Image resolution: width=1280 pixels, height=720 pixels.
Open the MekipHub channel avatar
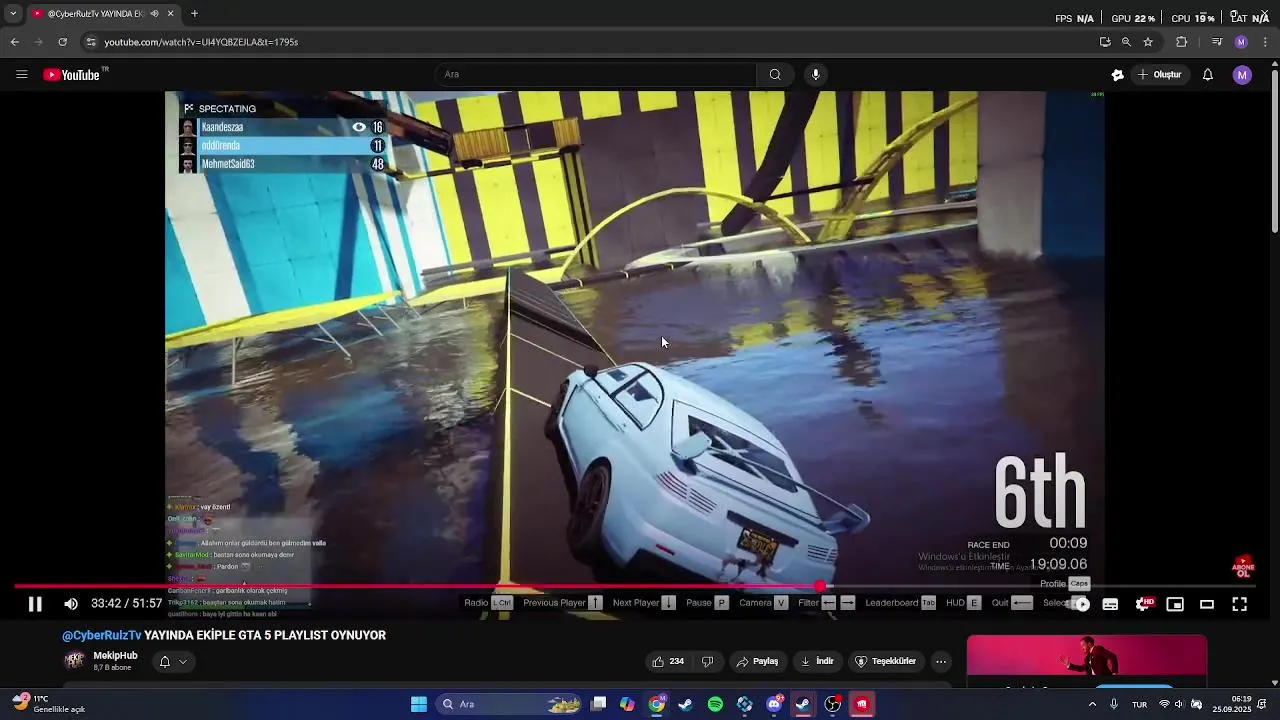[x=74, y=660]
